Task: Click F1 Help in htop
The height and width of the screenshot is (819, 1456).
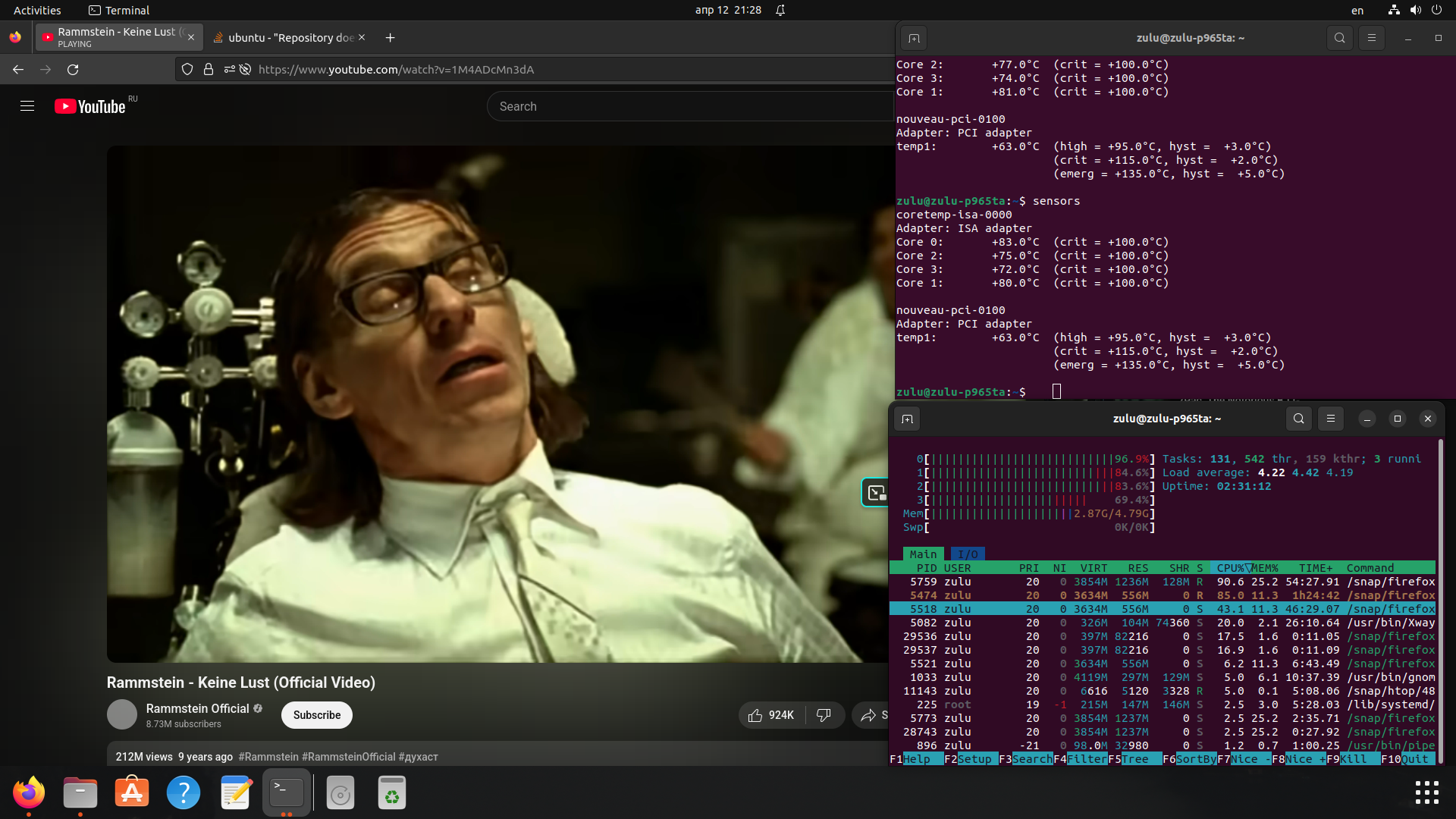Action: pos(916,759)
